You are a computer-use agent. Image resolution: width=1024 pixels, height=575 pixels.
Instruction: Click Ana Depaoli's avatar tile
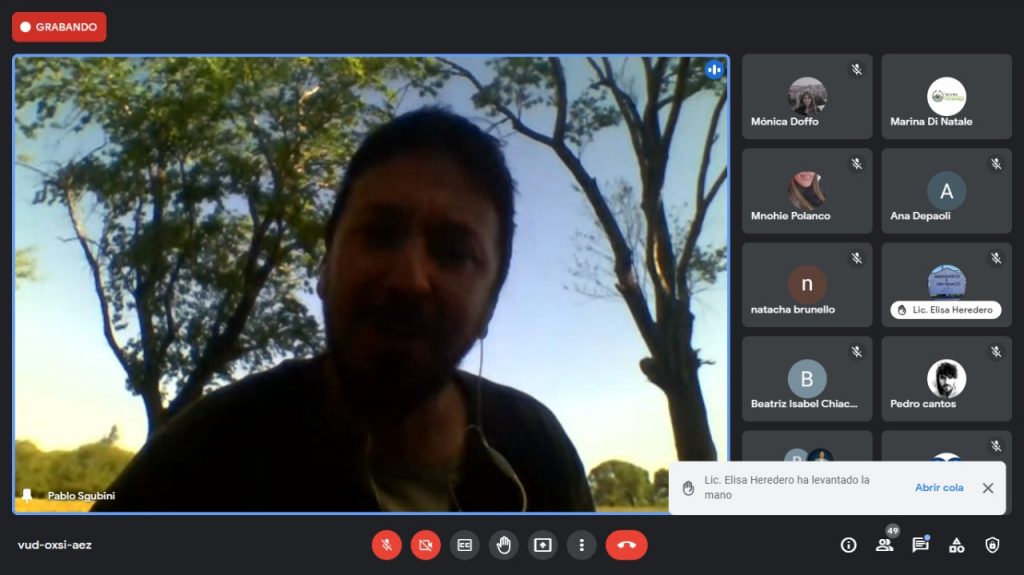[946, 191]
